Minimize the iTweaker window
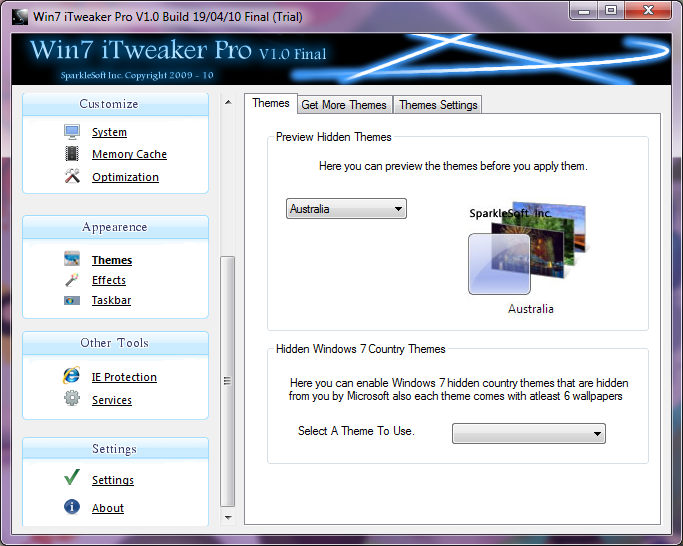Viewport: 683px width, 546px height. tap(584, 10)
